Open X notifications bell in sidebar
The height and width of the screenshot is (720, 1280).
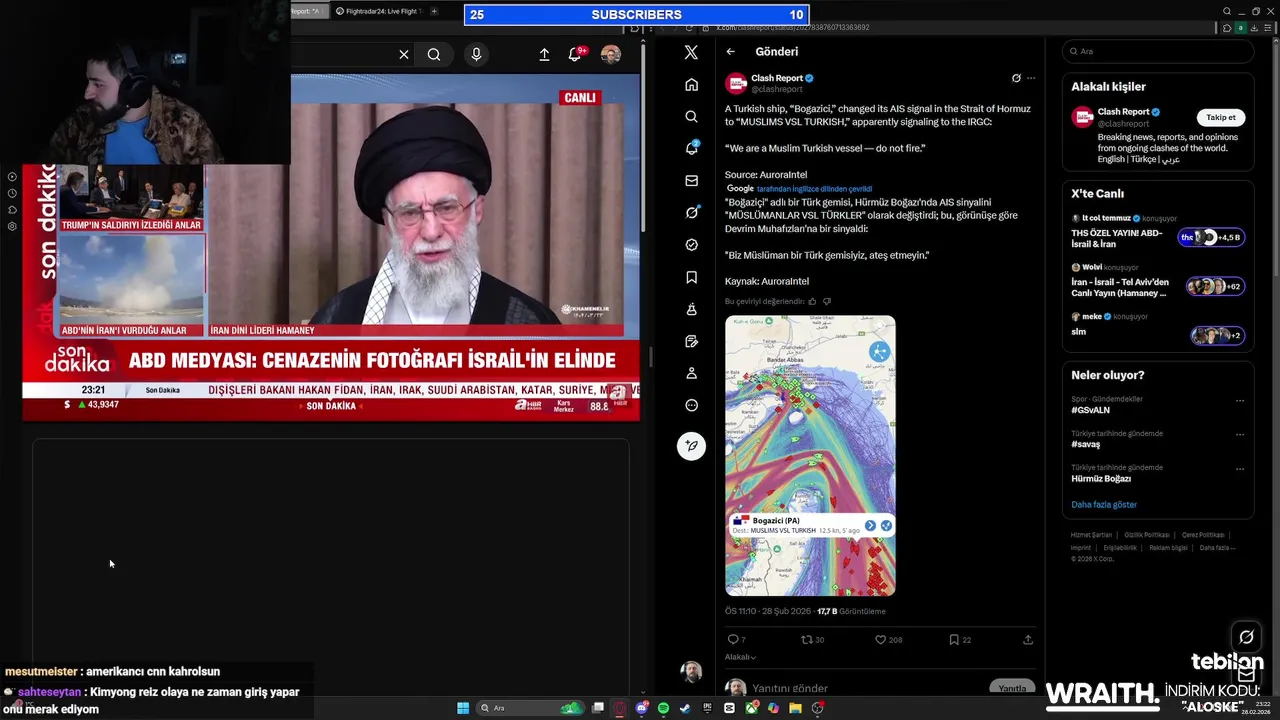coord(691,148)
